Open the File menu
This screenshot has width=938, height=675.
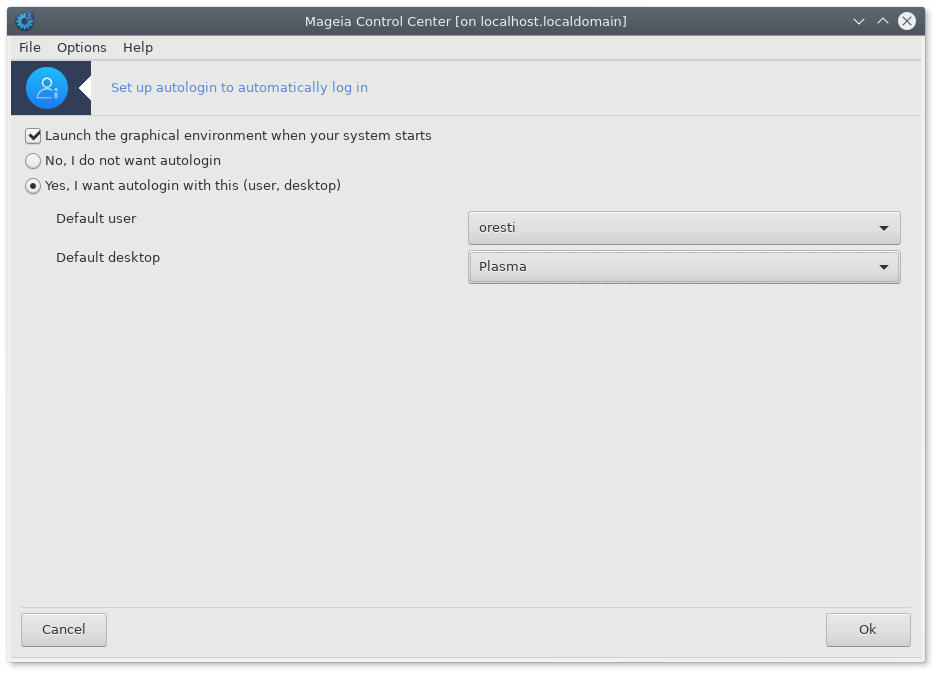click(30, 47)
